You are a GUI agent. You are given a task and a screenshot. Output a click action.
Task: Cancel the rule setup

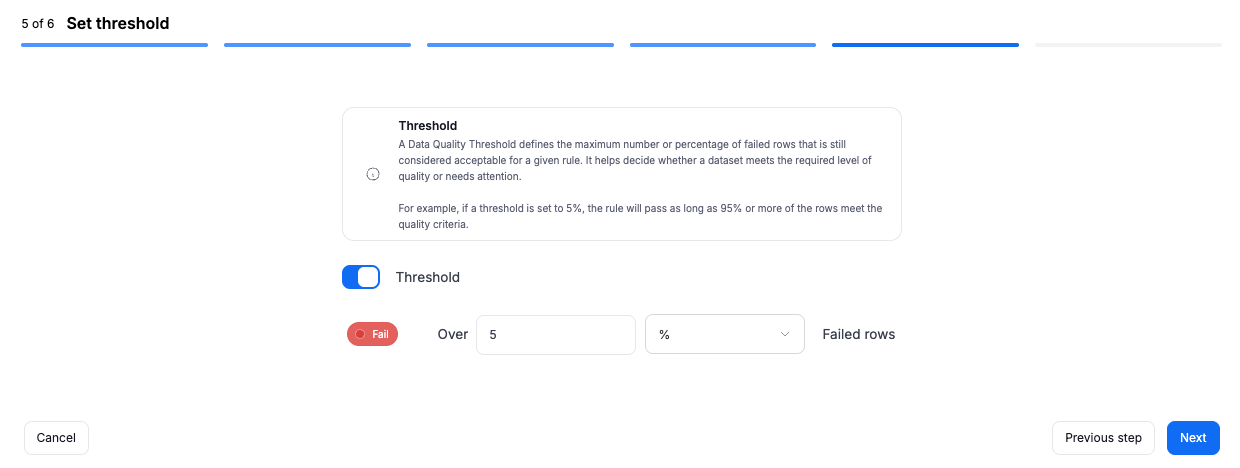[56, 438]
